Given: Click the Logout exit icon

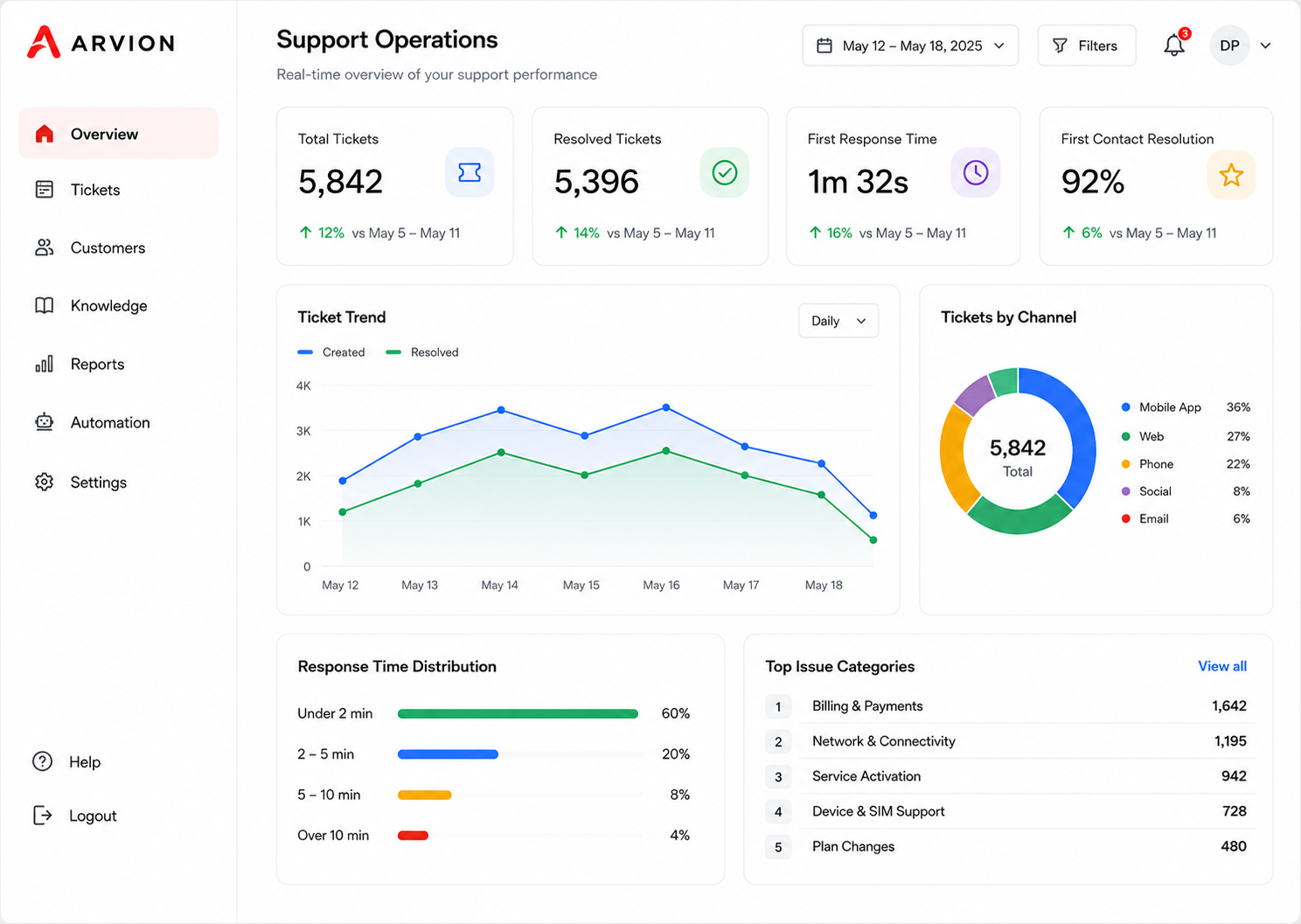Looking at the screenshot, I should click(x=42, y=816).
